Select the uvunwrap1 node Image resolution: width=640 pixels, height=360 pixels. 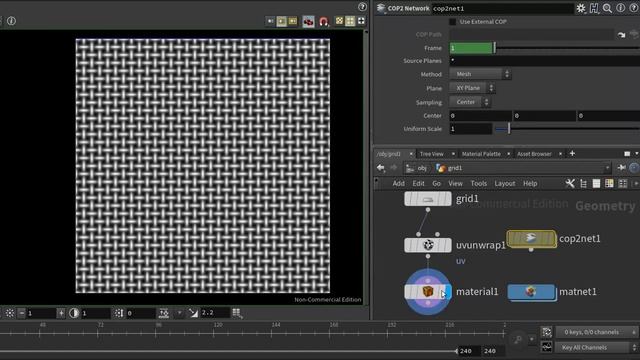point(428,245)
